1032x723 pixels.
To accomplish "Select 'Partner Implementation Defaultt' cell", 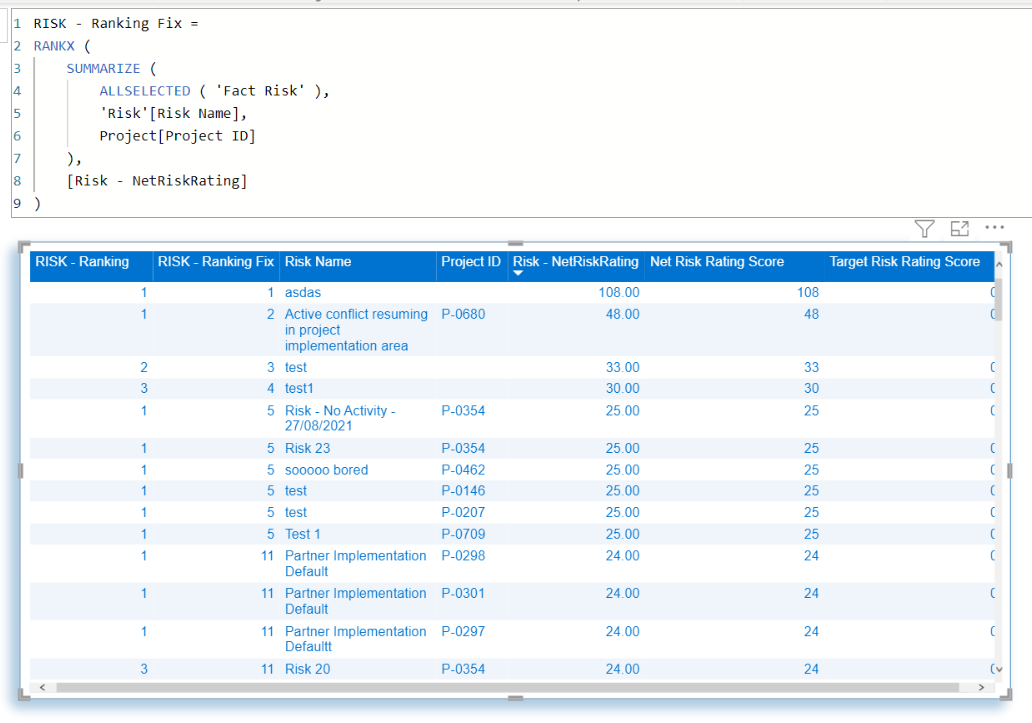I will pos(355,639).
